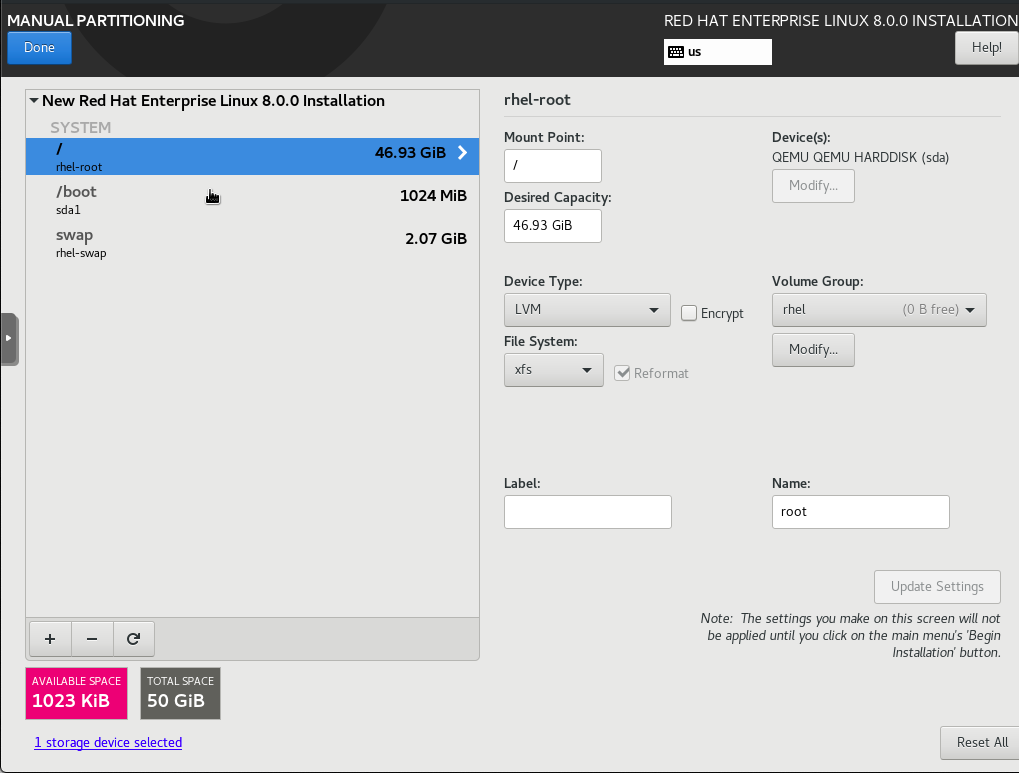1019x773 pixels.
Task: Click the add mount point plus icon
Action: [x=50, y=639]
